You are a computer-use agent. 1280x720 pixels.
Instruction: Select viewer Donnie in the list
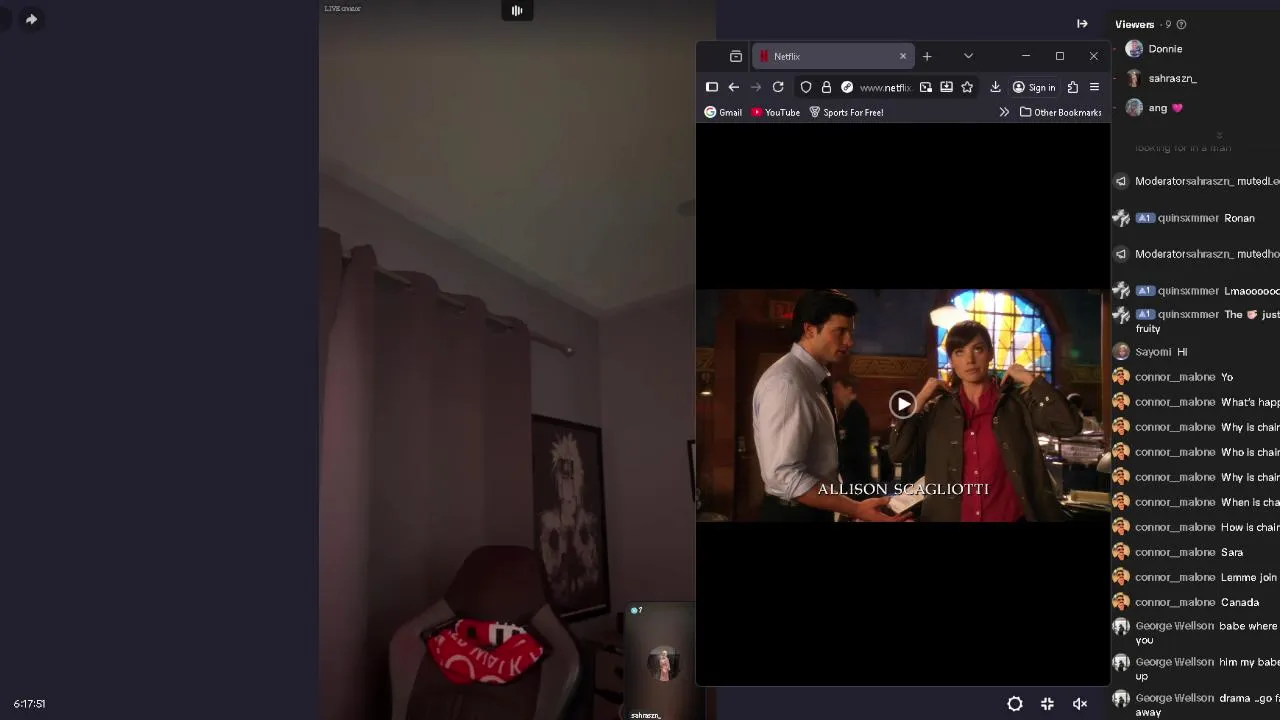point(1165,49)
